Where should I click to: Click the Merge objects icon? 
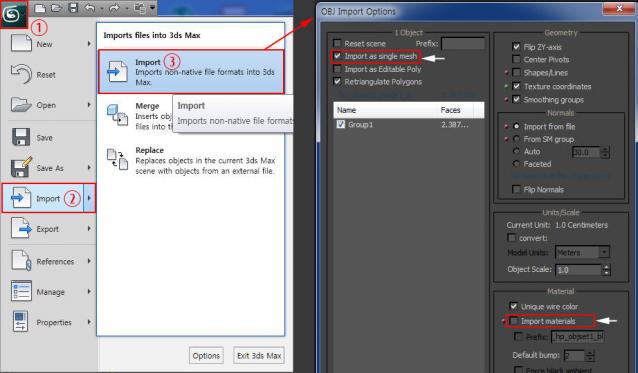click(117, 115)
